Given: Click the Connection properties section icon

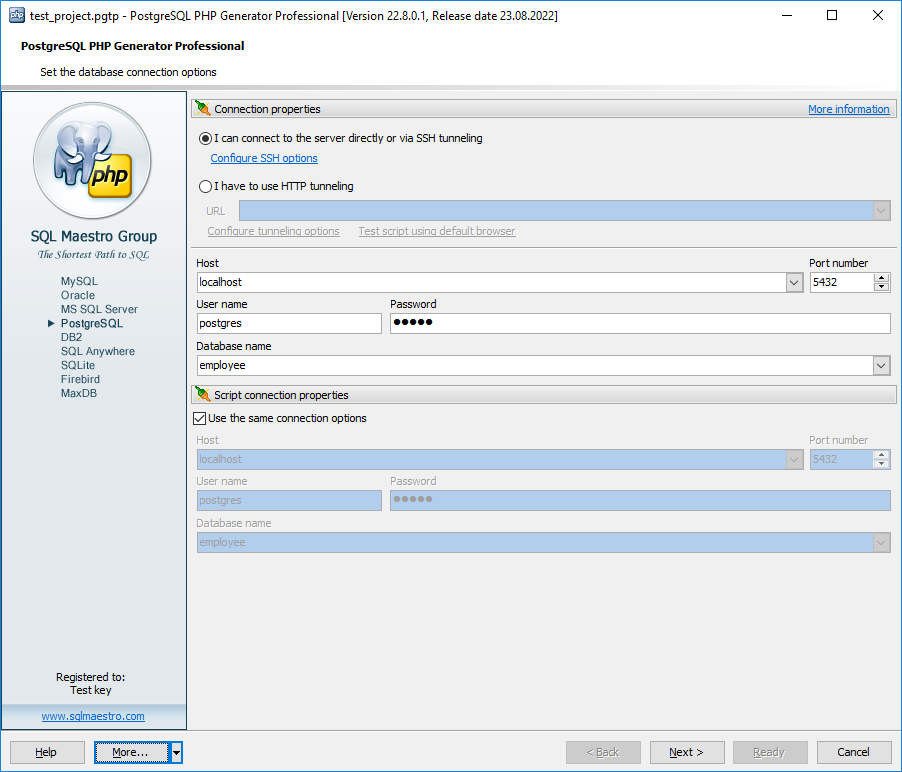Looking at the screenshot, I should 203,109.
